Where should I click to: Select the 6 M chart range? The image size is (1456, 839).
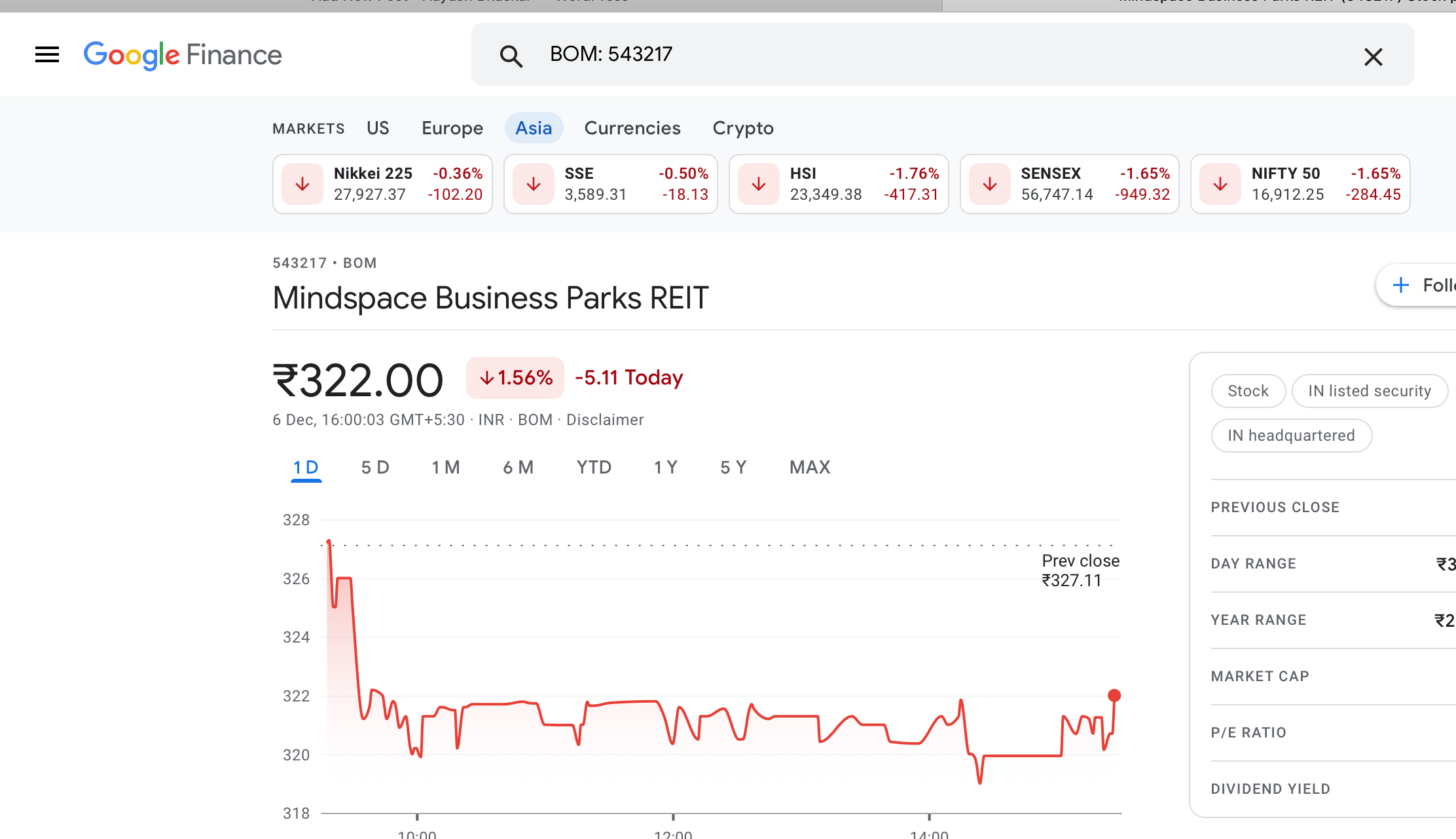pos(519,468)
